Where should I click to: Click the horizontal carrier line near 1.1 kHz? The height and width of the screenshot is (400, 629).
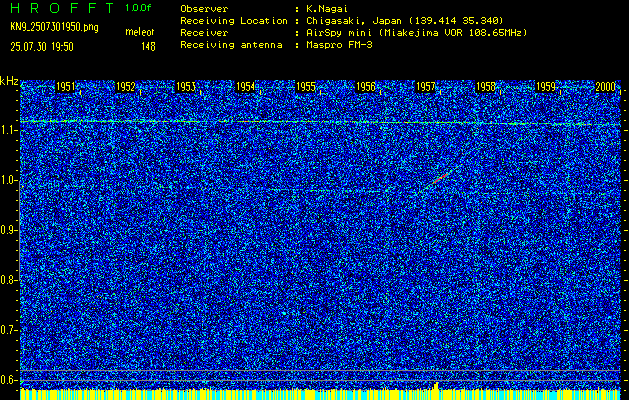tap(320, 123)
